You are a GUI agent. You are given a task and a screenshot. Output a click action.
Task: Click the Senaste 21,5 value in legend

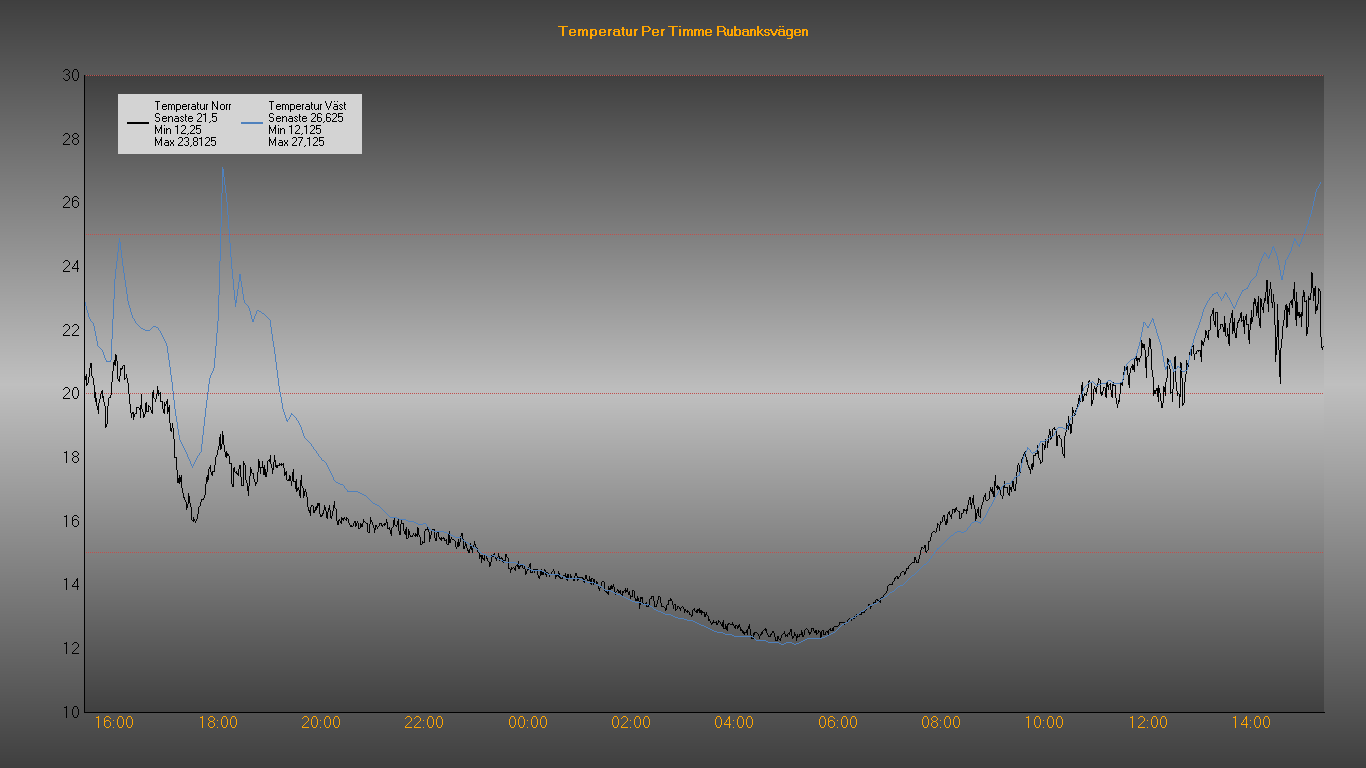click(x=185, y=118)
